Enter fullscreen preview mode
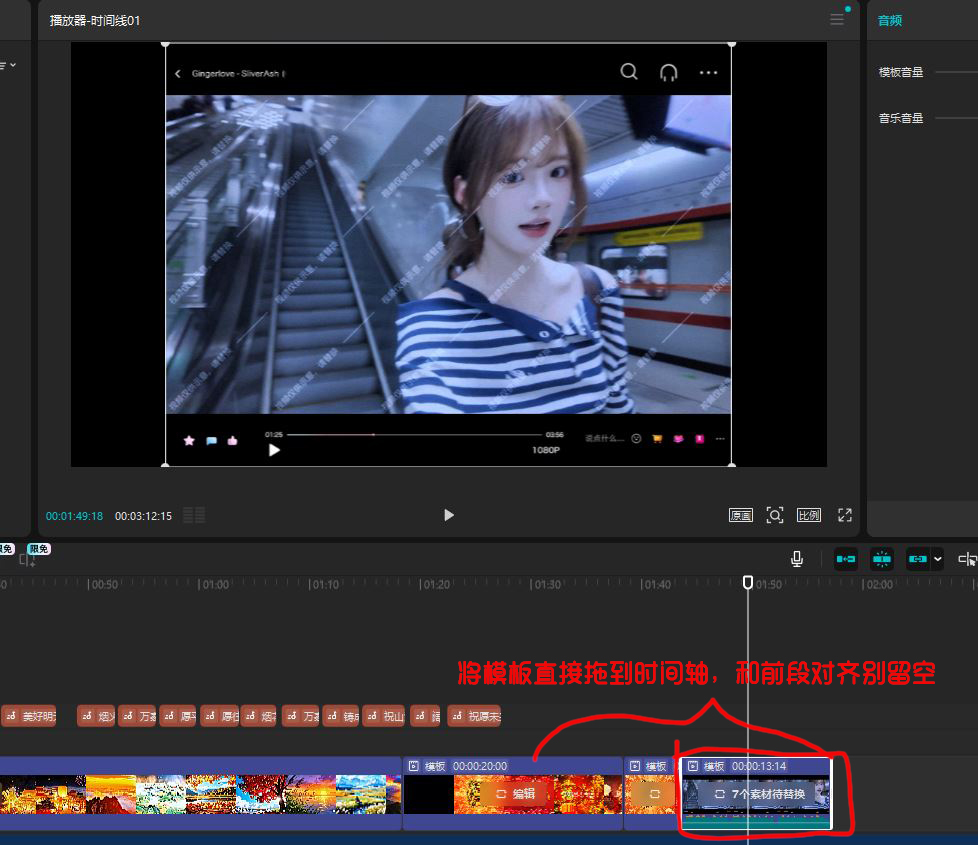This screenshot has height=845, width=978. click(845, 515)
